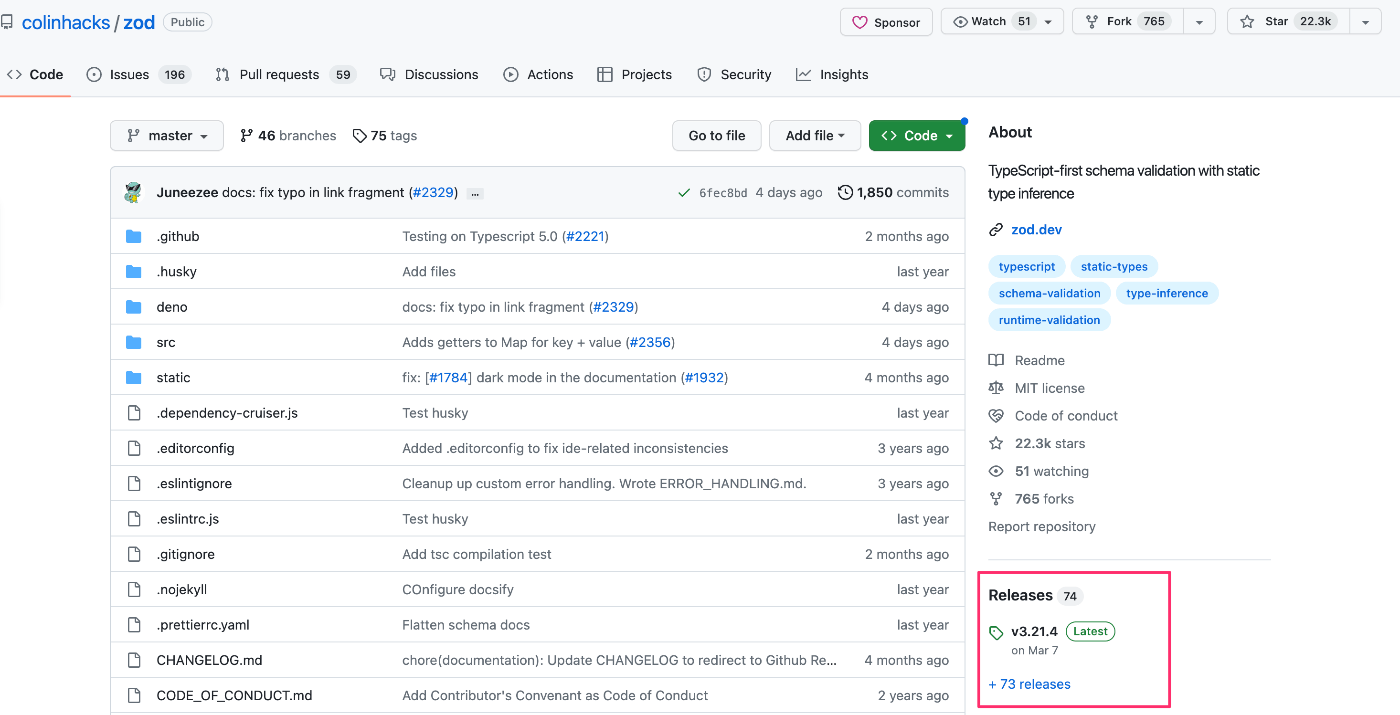The height and width of the screenshot is (715, 1400).
Task: Click the deno folder icon
Action: point(134,307)
